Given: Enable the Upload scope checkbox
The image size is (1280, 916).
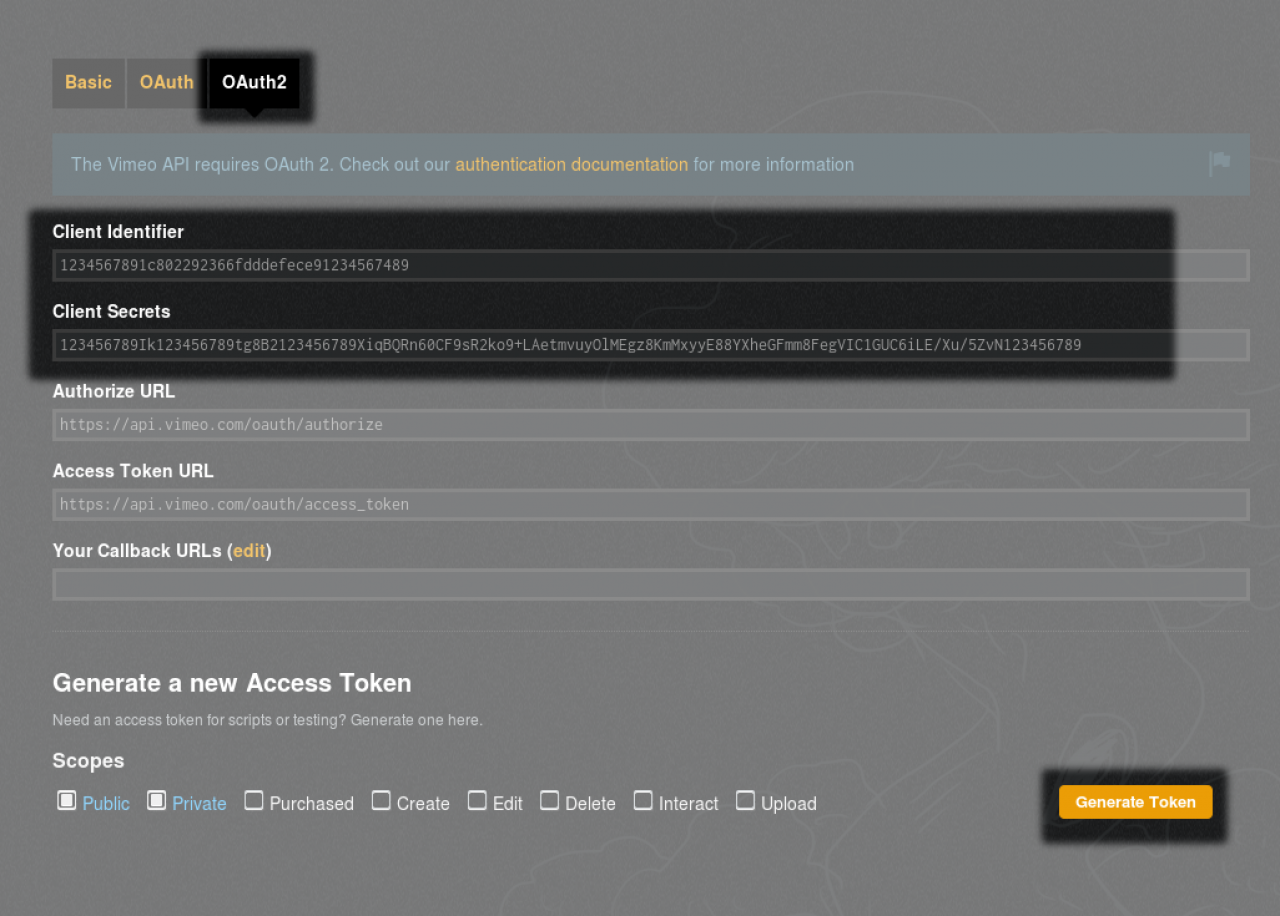Looking at the screenshot, I should coord(745,800).
